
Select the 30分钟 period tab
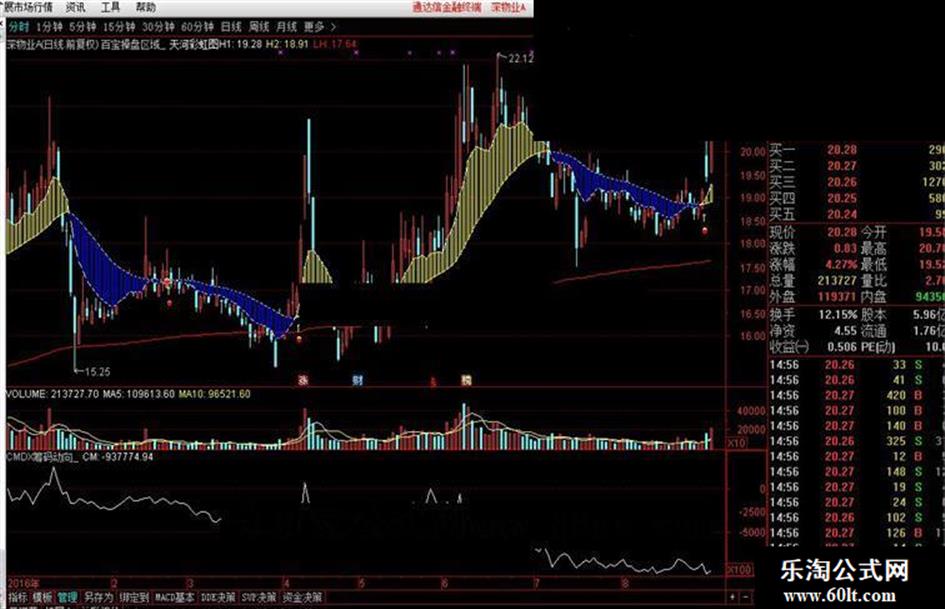[x=158, y=27]
